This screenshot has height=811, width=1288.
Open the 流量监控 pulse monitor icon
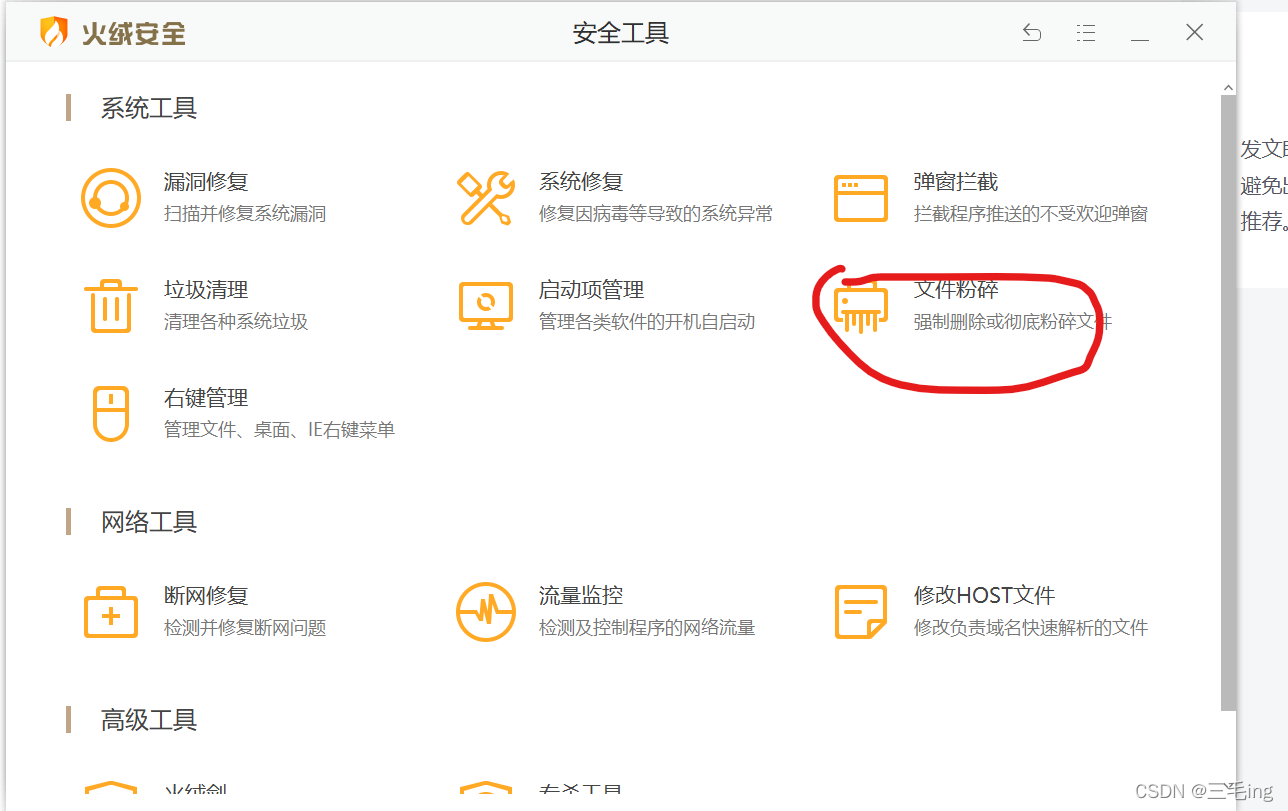tap(486, 611)
